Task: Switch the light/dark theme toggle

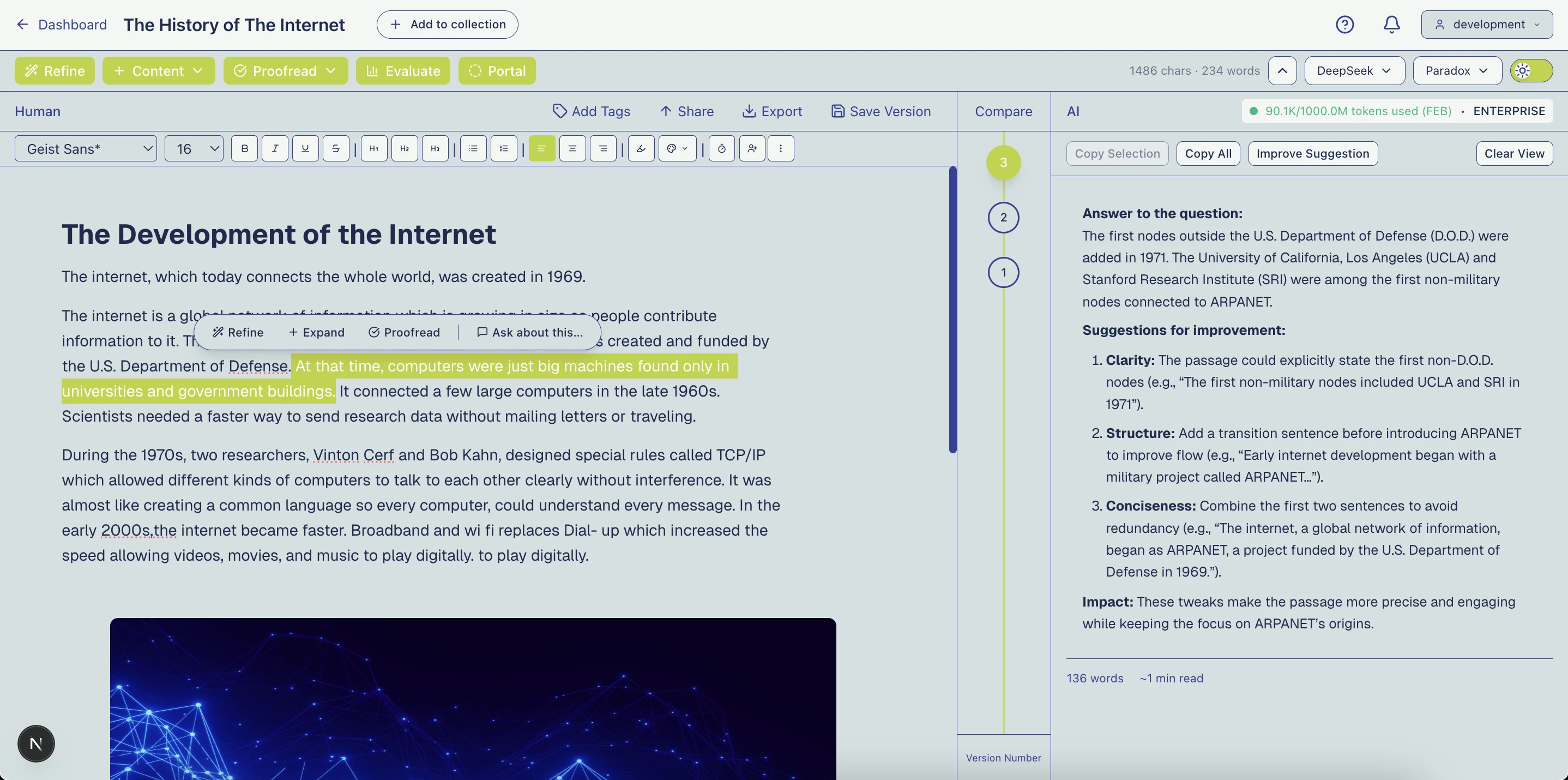Action: click(x=1531, y=70)
